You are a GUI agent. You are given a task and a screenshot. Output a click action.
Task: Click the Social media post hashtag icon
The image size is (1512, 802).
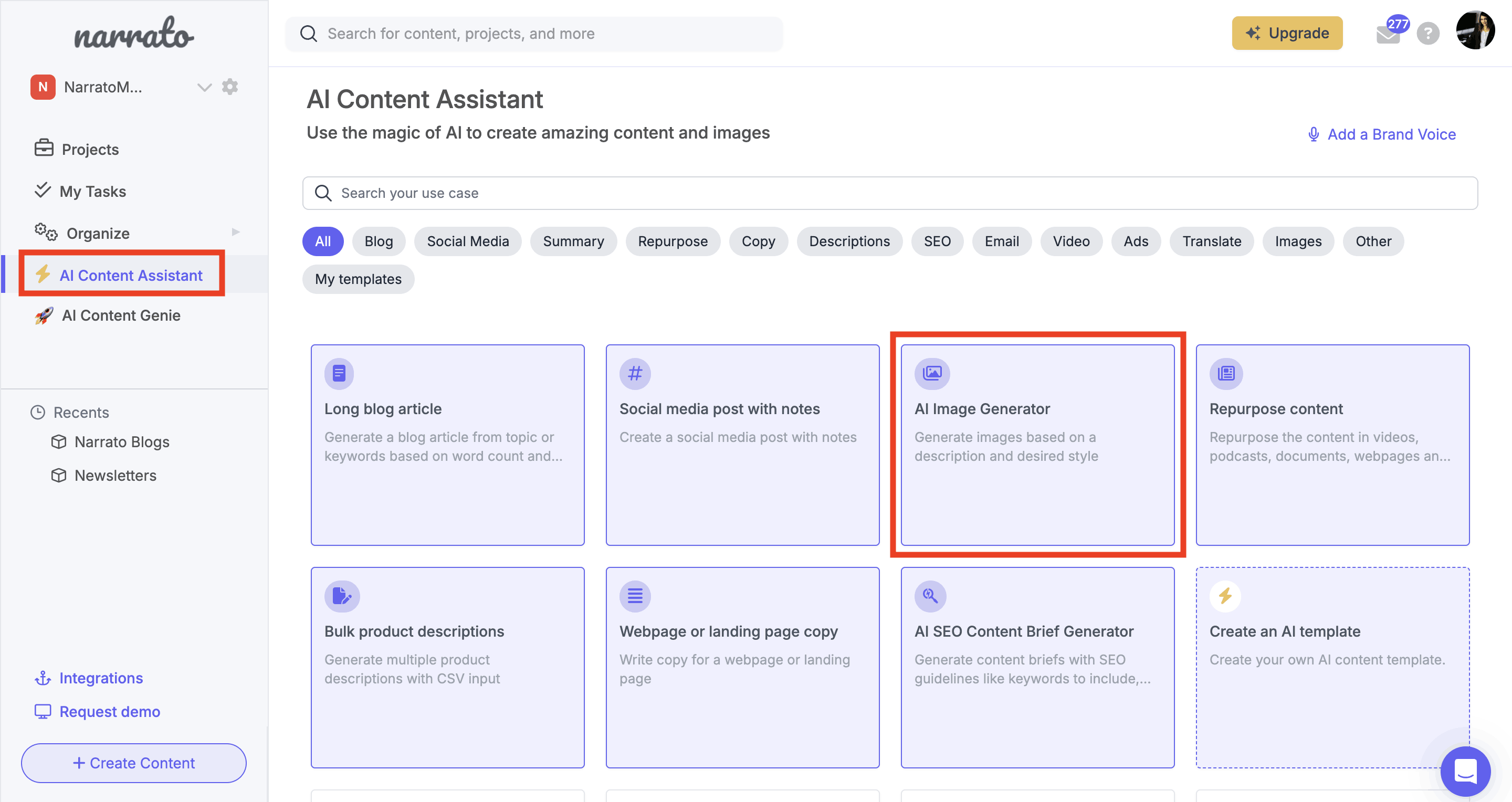click(635, 373)
